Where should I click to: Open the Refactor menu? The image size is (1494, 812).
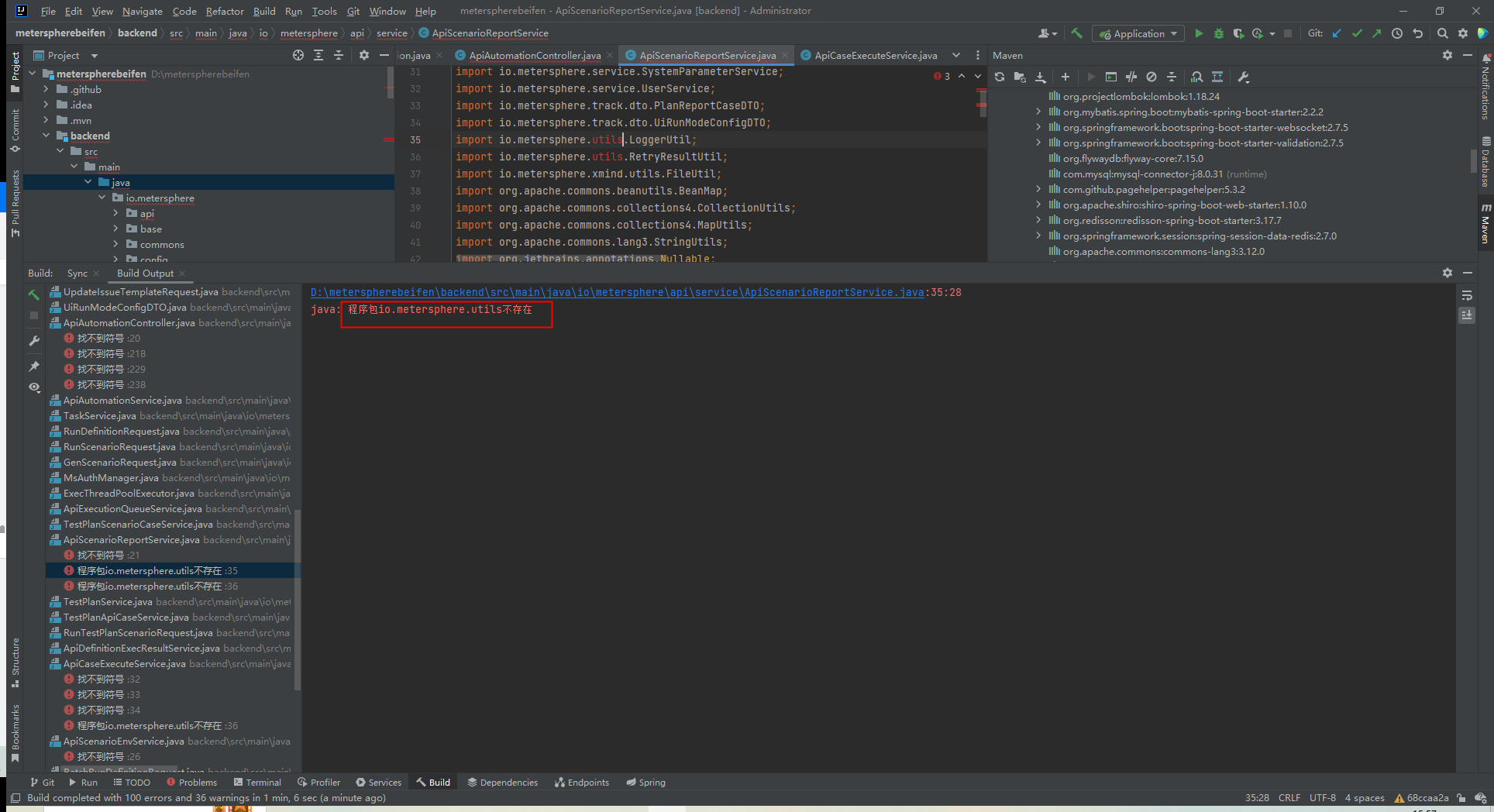225,11
